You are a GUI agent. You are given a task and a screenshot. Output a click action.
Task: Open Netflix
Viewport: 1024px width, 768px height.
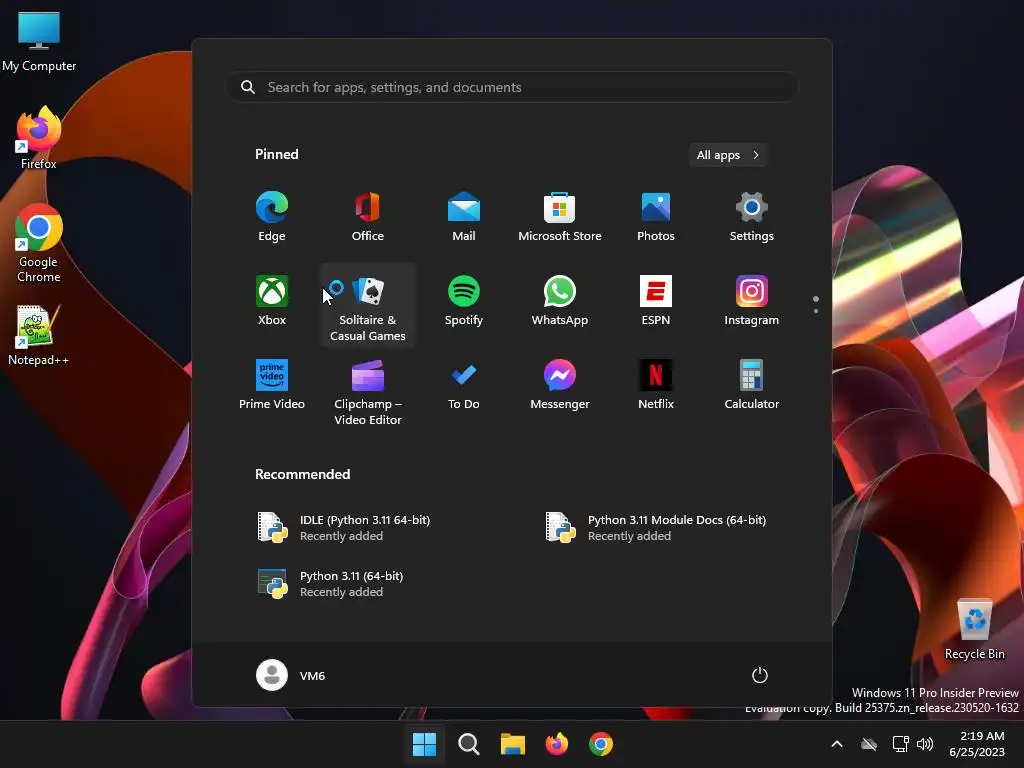656,385
